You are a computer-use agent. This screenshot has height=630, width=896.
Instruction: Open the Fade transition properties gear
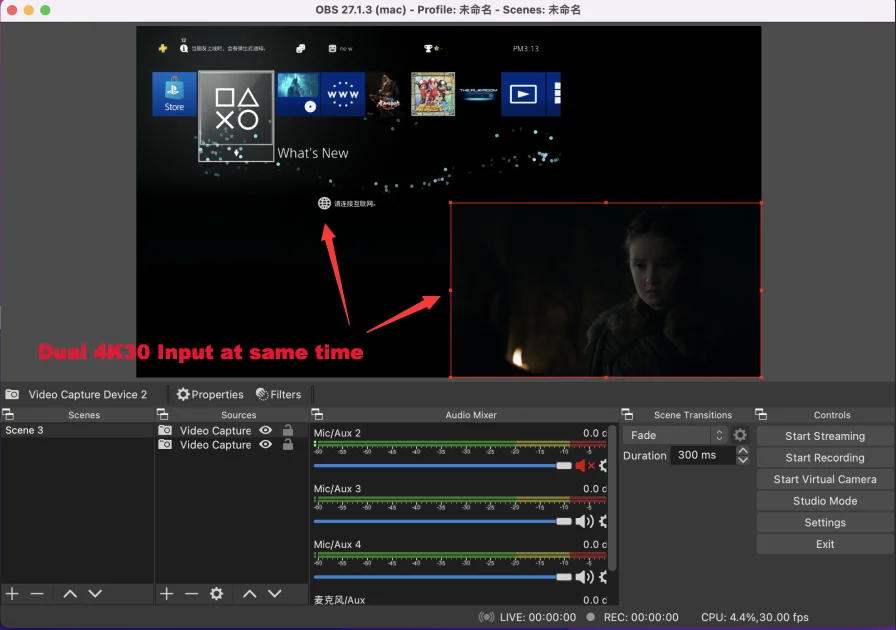(x=740, y=435)
